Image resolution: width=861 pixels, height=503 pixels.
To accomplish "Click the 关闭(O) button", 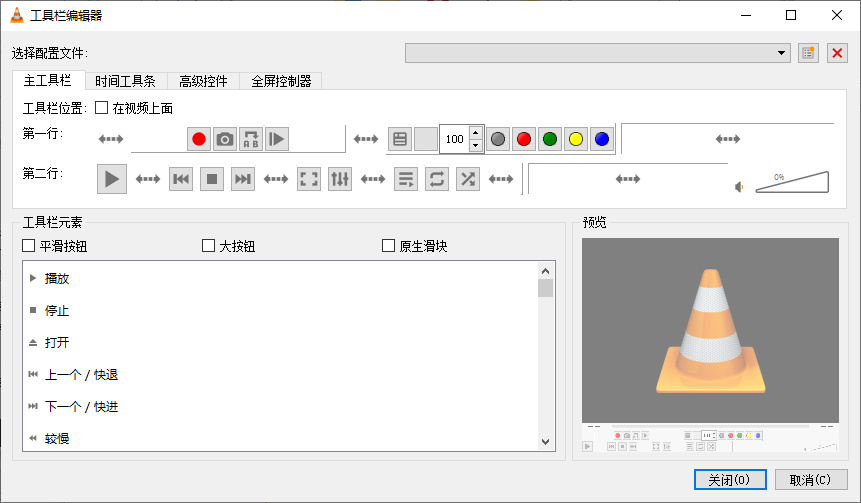I will point(730,480).
